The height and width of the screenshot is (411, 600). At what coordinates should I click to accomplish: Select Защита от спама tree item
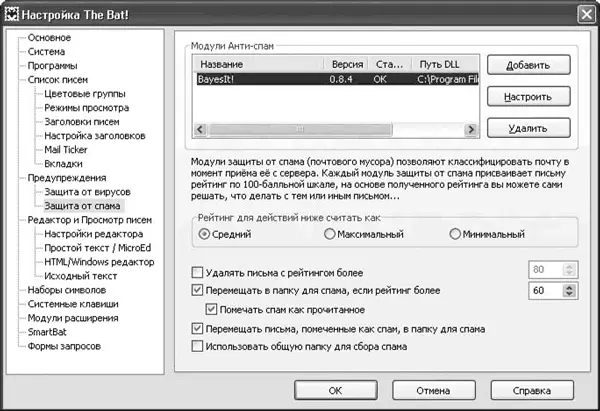click(82, 206)
